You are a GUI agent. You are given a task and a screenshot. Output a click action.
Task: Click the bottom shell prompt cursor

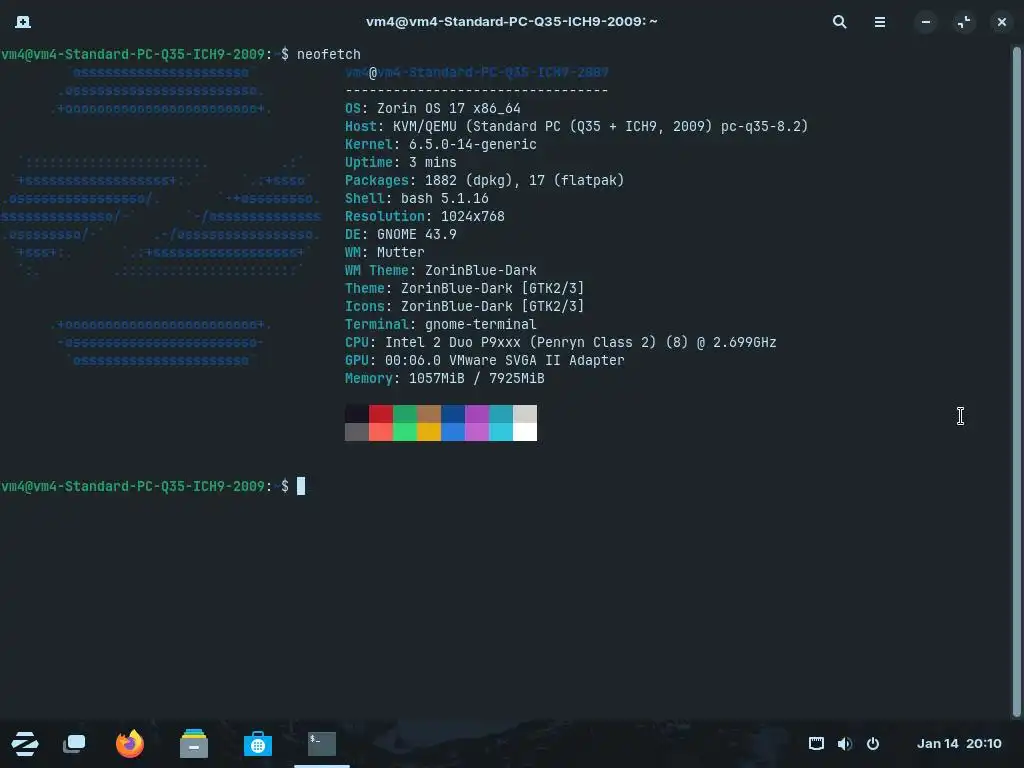(301, 486)
